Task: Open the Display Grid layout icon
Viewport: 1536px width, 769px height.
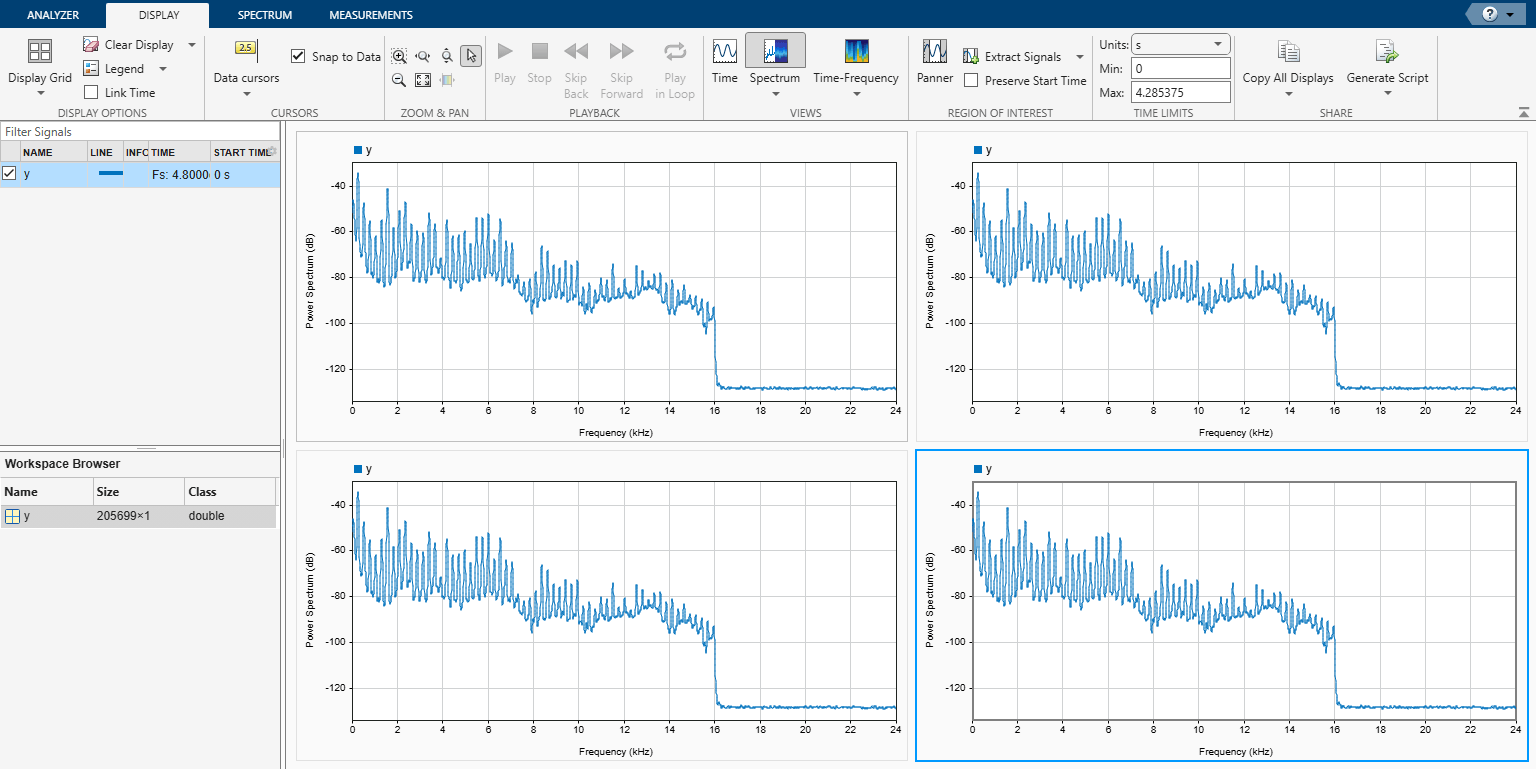Action: click(x=40, y=53)
